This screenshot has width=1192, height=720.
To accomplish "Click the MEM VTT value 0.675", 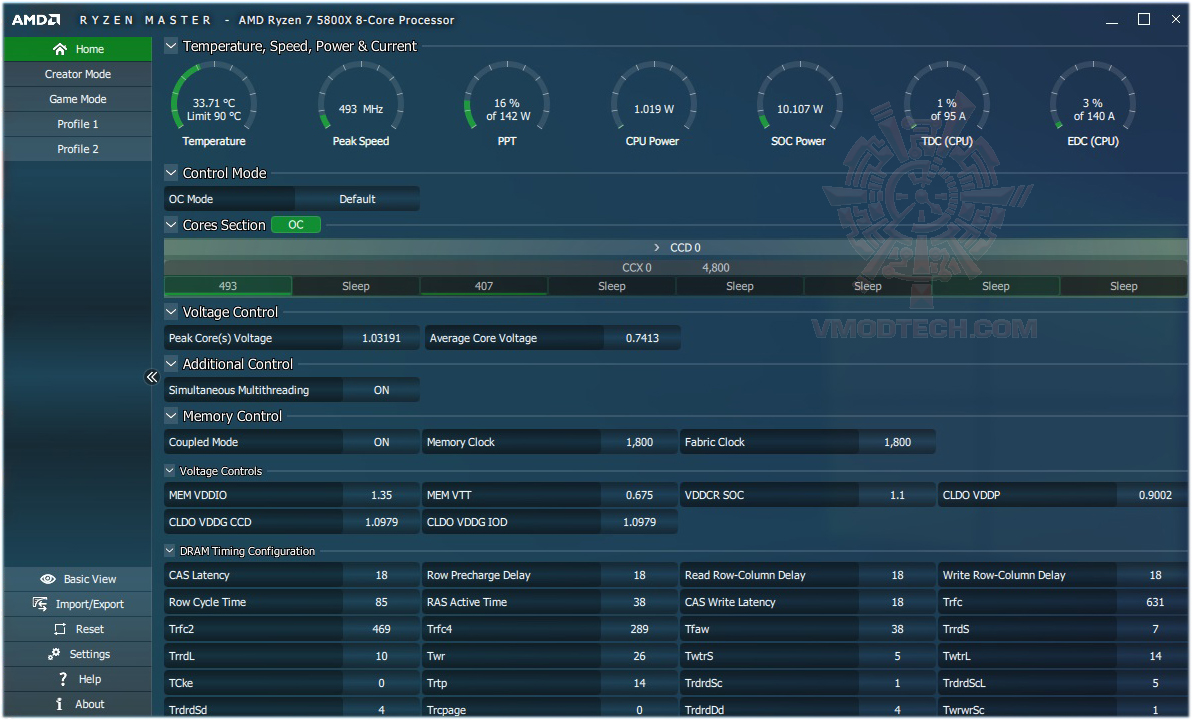I will [639, 495].
